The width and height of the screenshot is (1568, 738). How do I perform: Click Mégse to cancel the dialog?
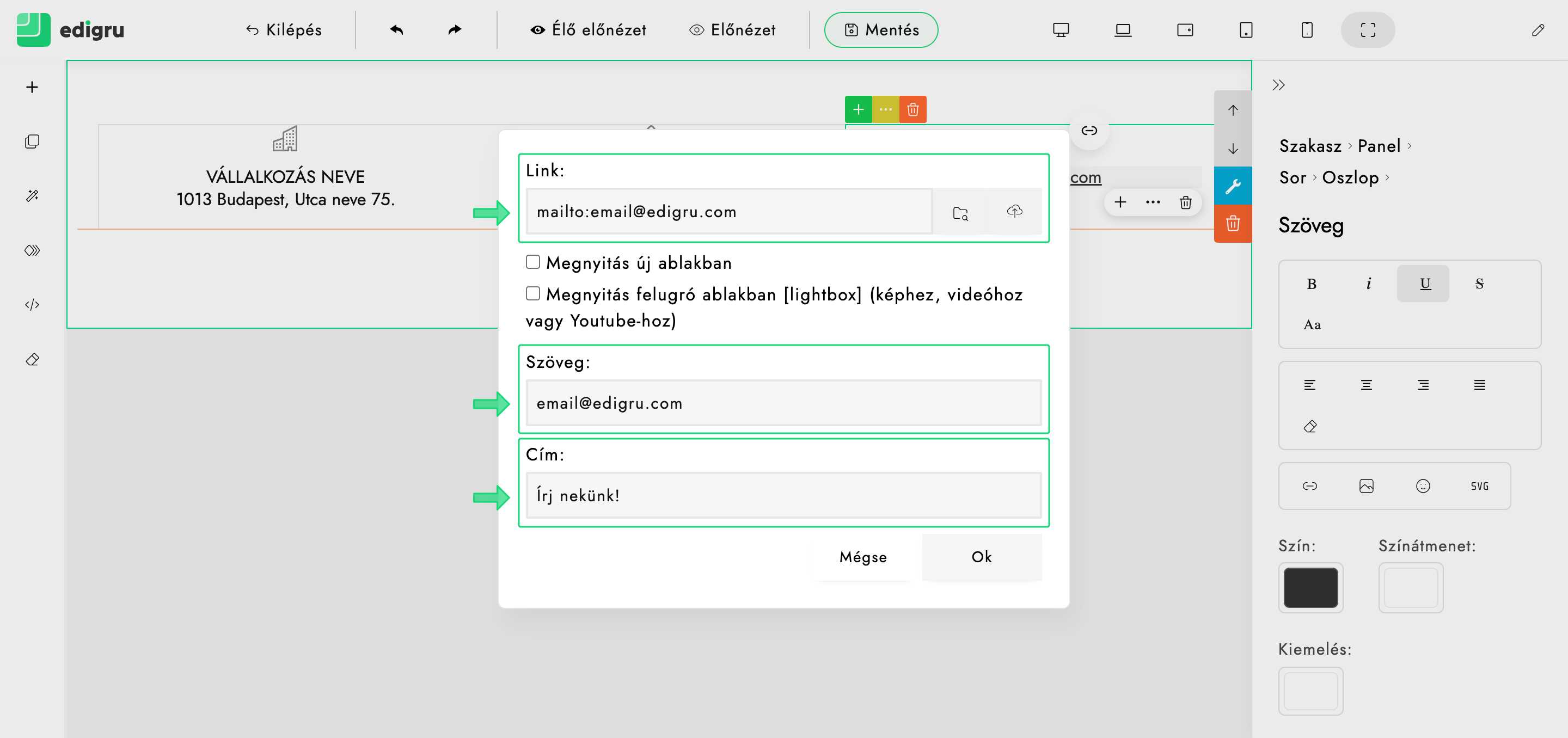[x=862, y=557]
